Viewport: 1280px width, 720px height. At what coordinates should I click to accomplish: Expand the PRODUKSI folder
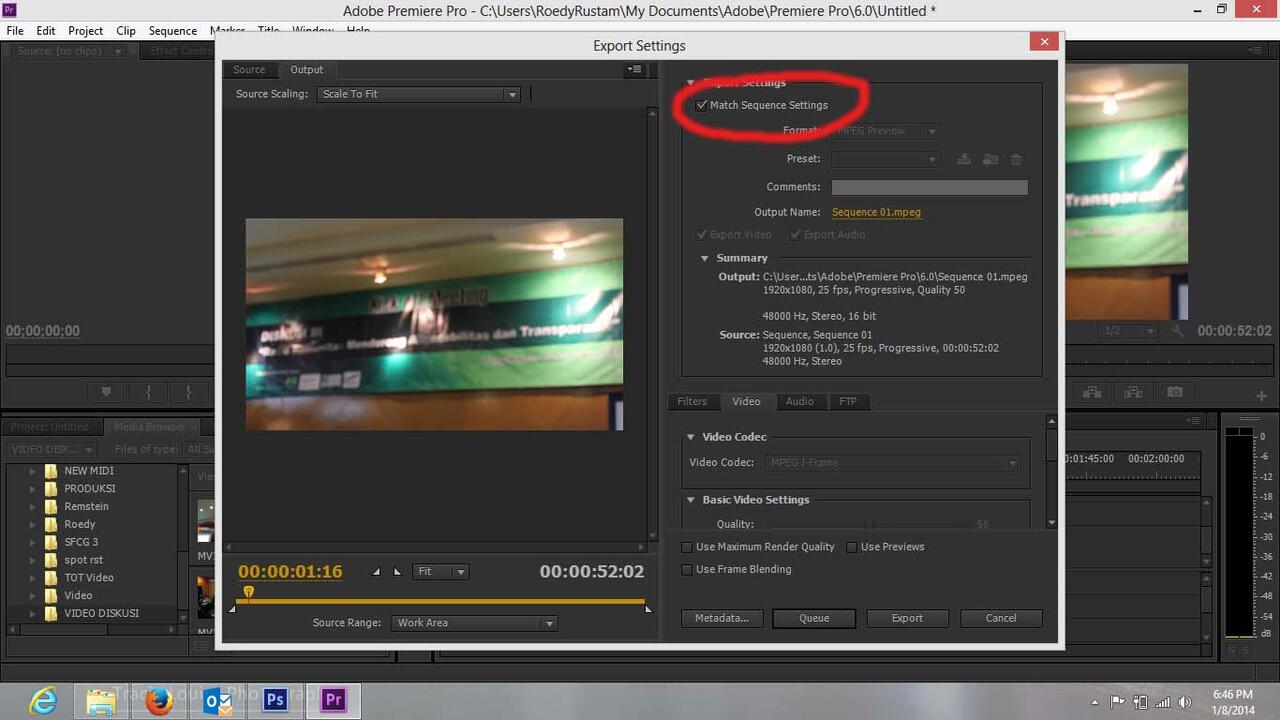coord(32,489)
